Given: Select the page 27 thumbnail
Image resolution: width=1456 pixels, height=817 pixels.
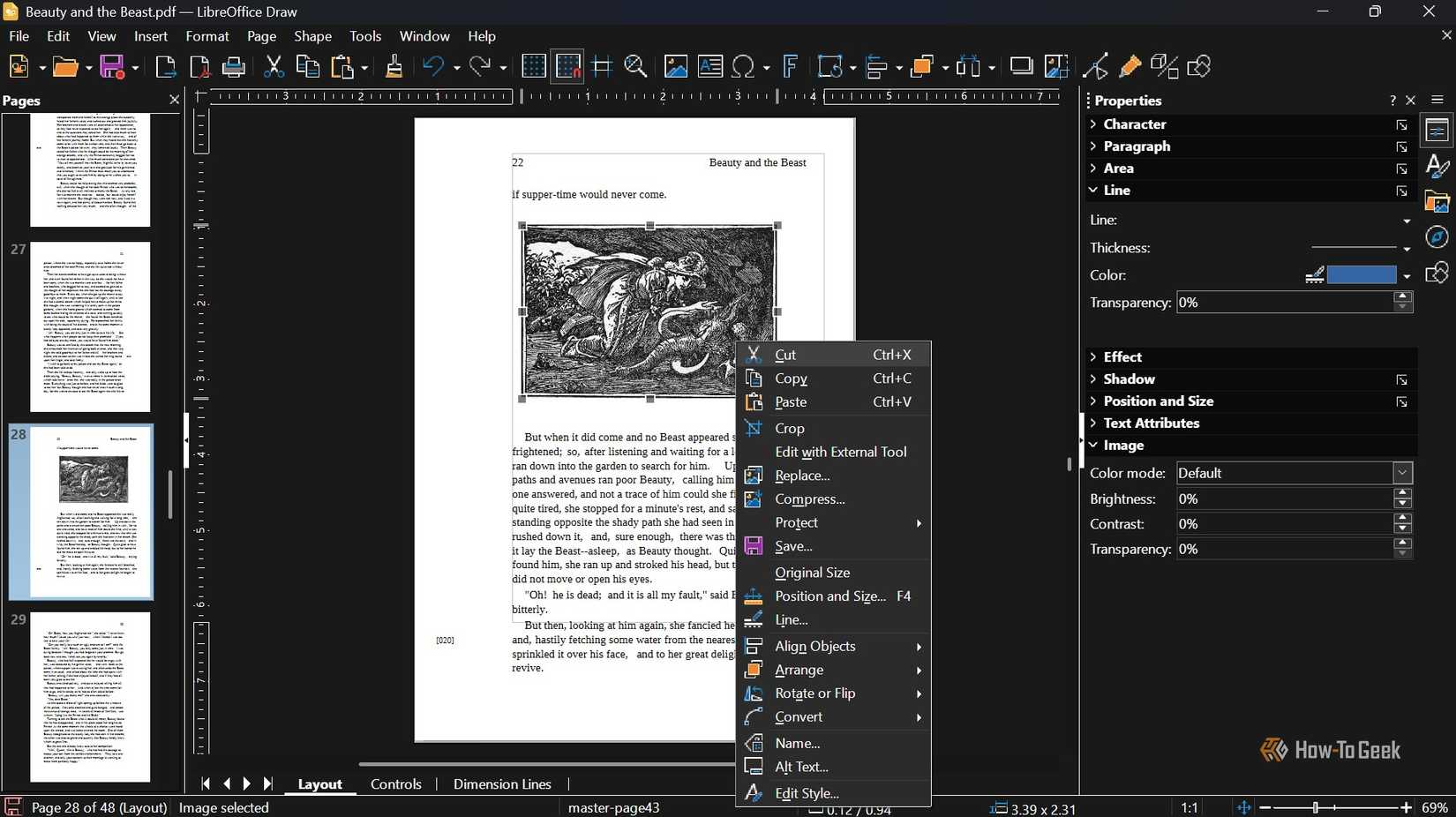Looking at the screenshot, I should coord(90,326).
